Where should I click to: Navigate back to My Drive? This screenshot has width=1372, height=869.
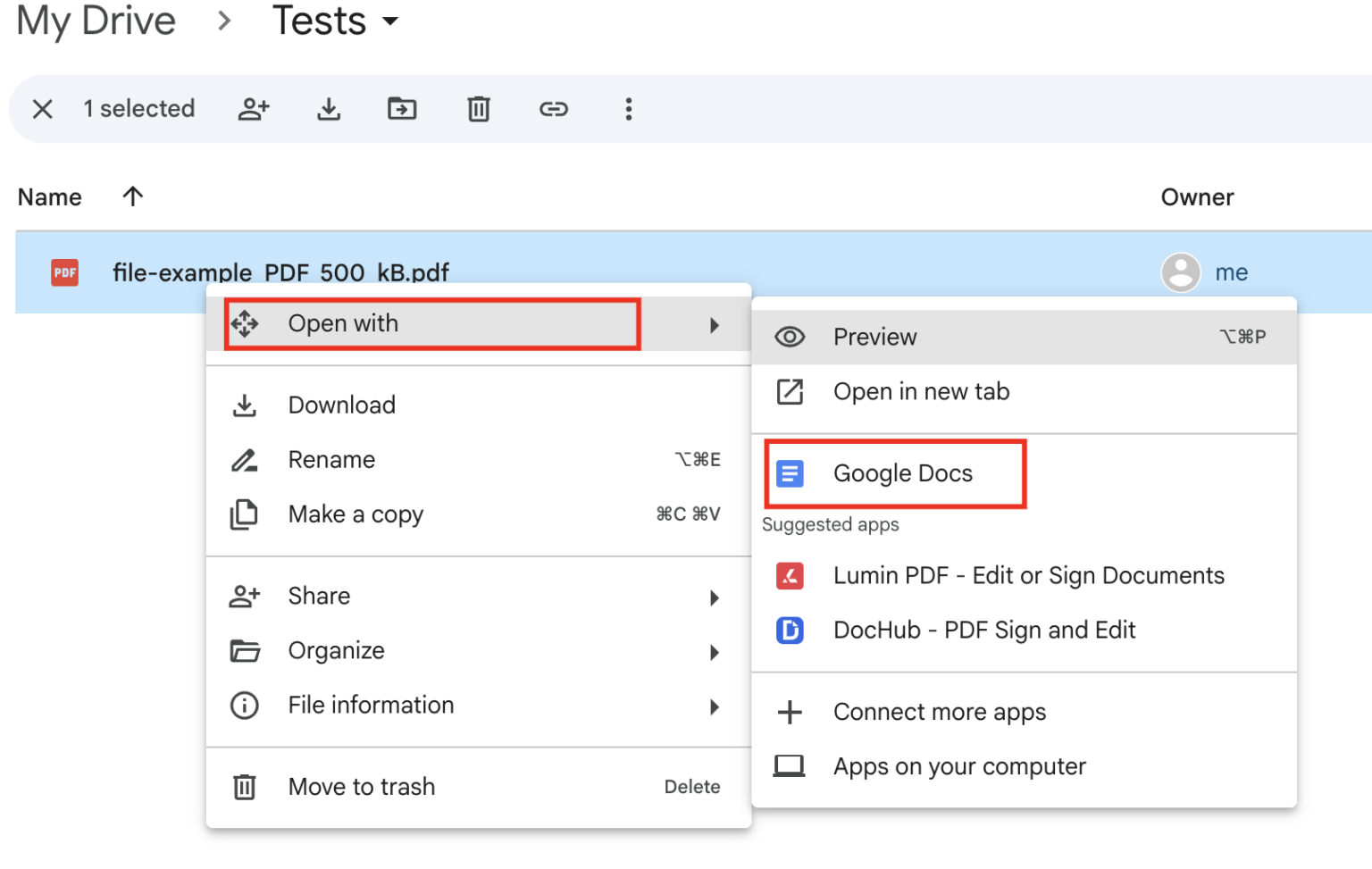click(96, 21)
